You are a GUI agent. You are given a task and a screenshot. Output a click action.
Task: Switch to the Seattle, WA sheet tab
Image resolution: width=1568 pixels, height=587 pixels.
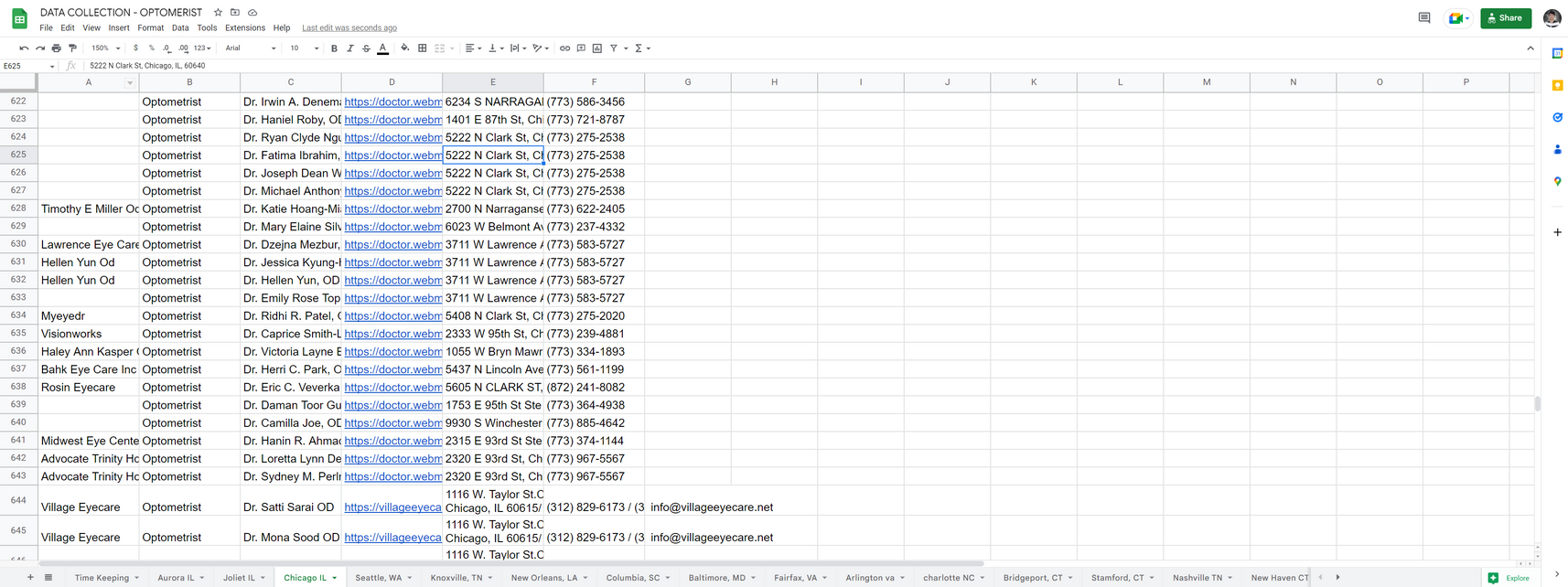(x=383, y=578)
